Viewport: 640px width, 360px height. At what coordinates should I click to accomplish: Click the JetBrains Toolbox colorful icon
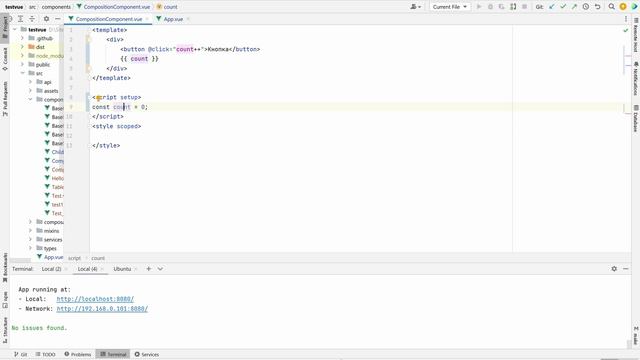coord(634,7)
